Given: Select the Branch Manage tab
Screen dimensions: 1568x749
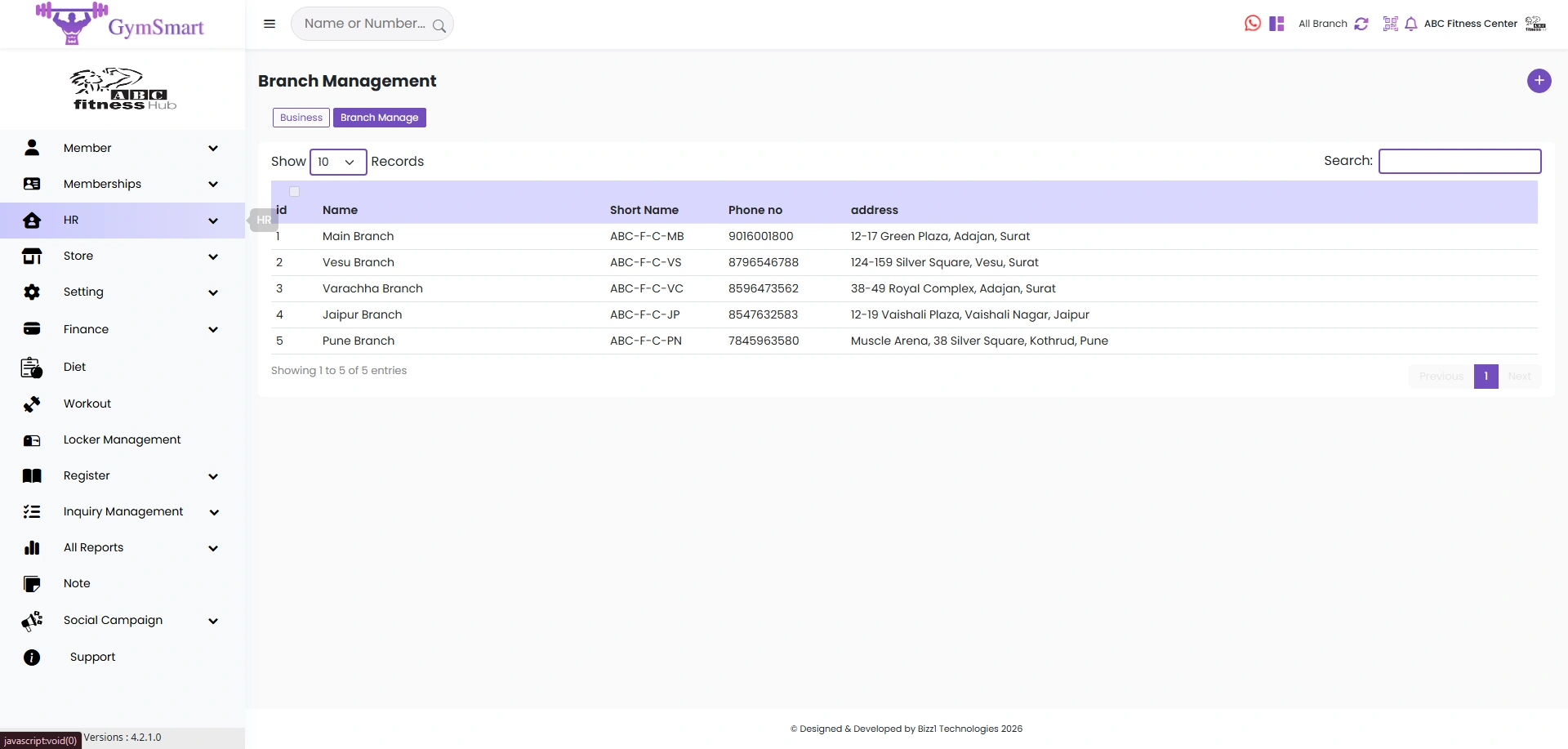Looking at the screenshot, I should tap(380, 118).
